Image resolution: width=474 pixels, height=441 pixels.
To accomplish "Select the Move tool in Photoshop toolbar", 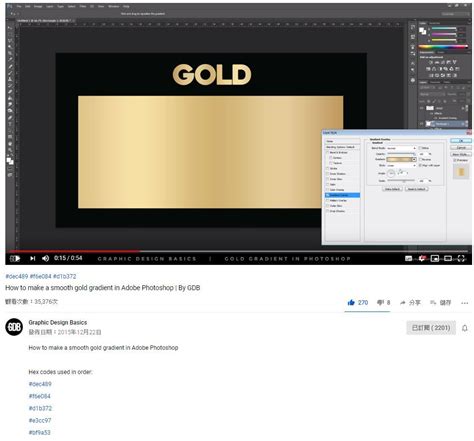I will (x=10, y=28).
